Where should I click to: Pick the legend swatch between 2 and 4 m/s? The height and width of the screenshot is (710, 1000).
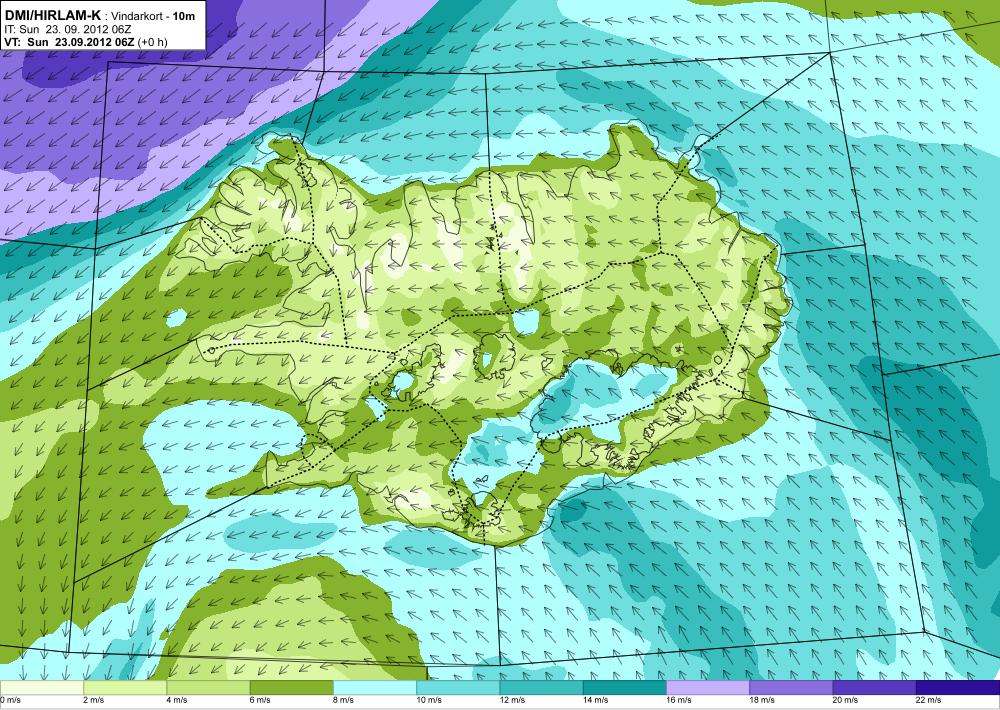click(x=125, y=688)
